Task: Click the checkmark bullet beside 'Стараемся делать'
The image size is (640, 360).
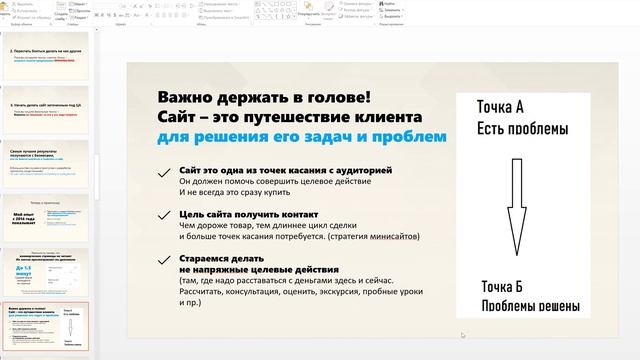Action: pyautogui.click(x=164, y=260)
